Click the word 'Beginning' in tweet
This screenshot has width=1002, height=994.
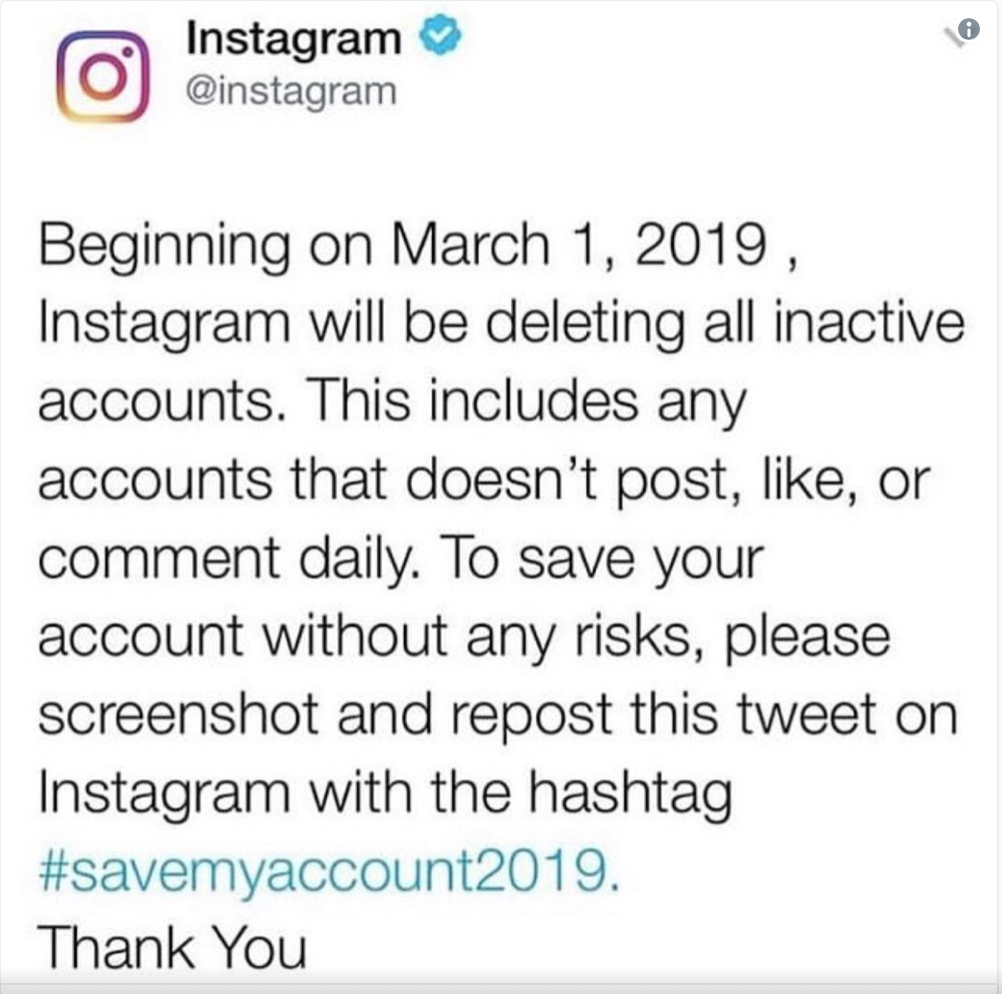click(164, 247)
